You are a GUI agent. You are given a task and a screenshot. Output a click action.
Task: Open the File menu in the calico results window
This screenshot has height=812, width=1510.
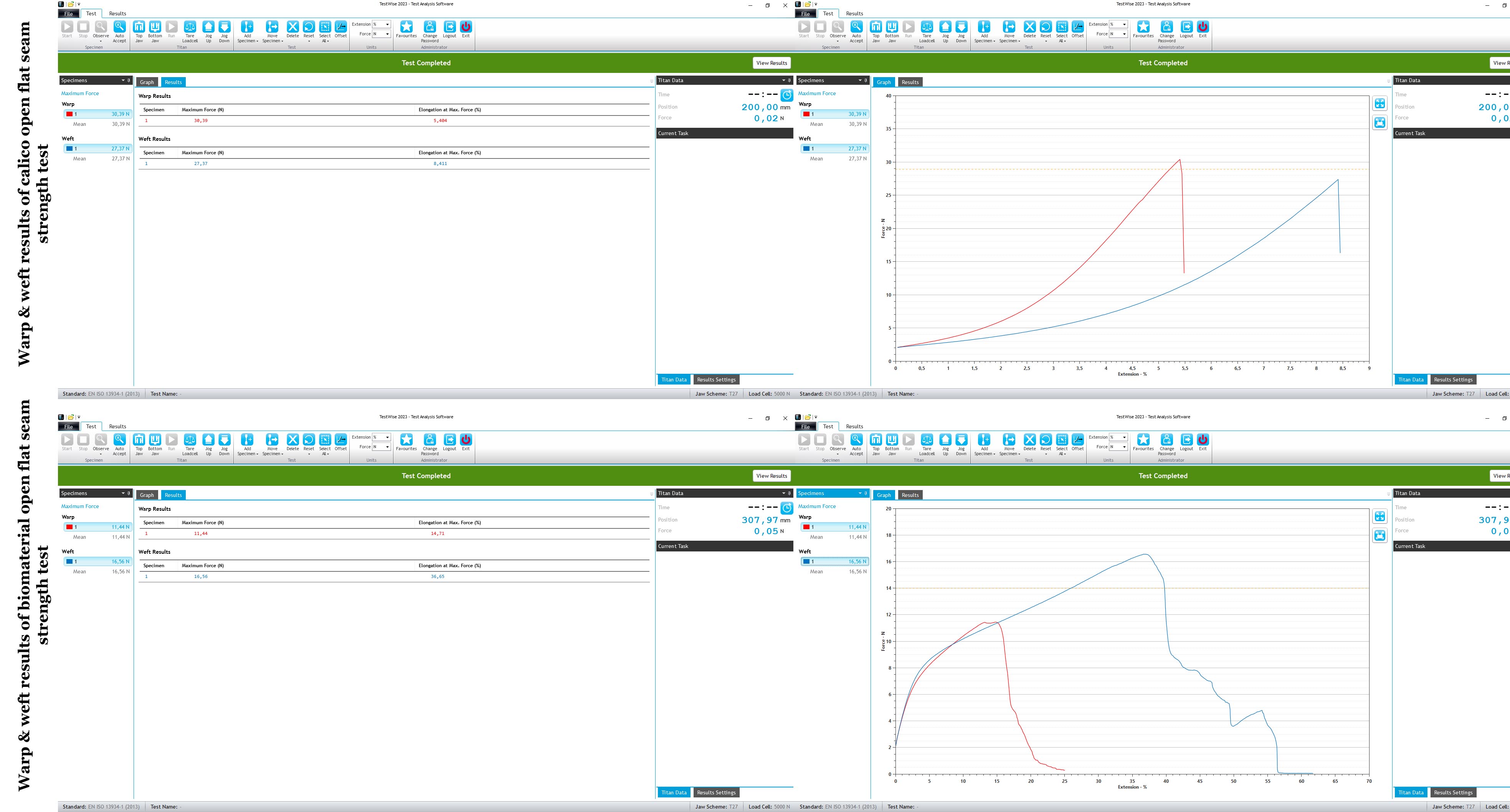[69, 13]
